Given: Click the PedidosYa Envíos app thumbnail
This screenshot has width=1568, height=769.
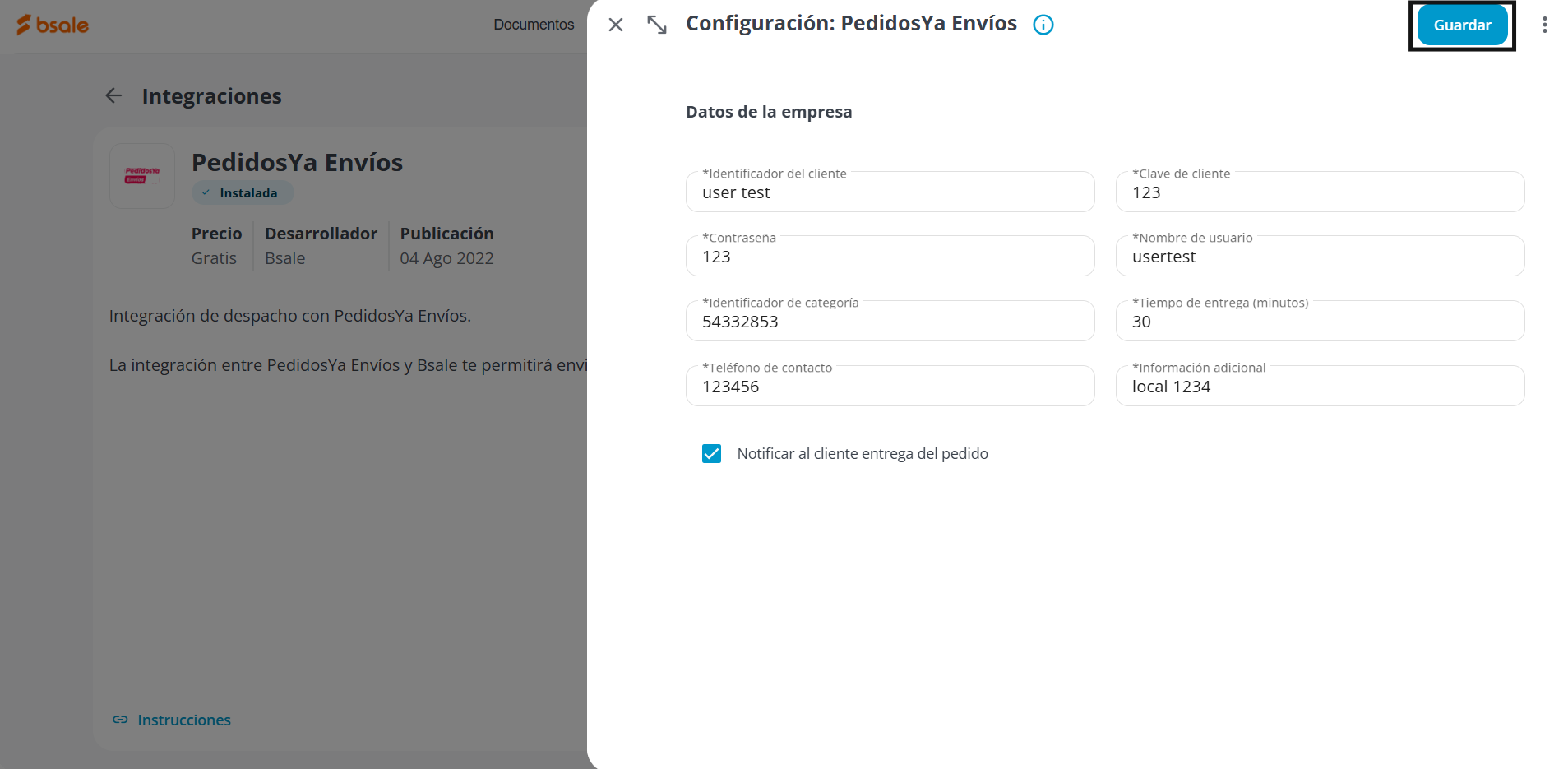Looking at the screenshot, I should click(142, 176).
